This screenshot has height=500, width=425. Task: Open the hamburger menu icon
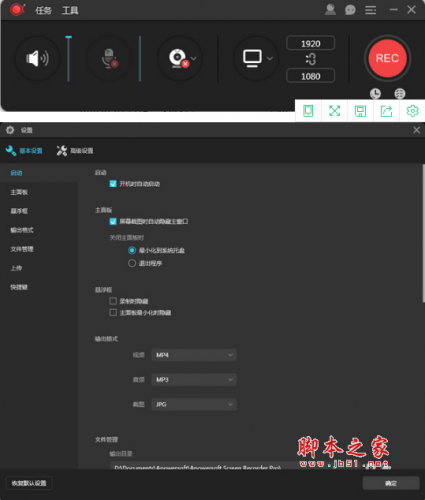(370, 10)
